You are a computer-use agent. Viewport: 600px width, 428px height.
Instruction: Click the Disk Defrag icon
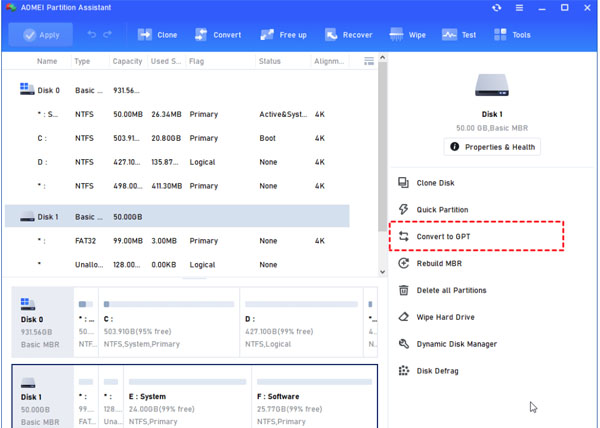pyautogui.click(x=403, y=371)
